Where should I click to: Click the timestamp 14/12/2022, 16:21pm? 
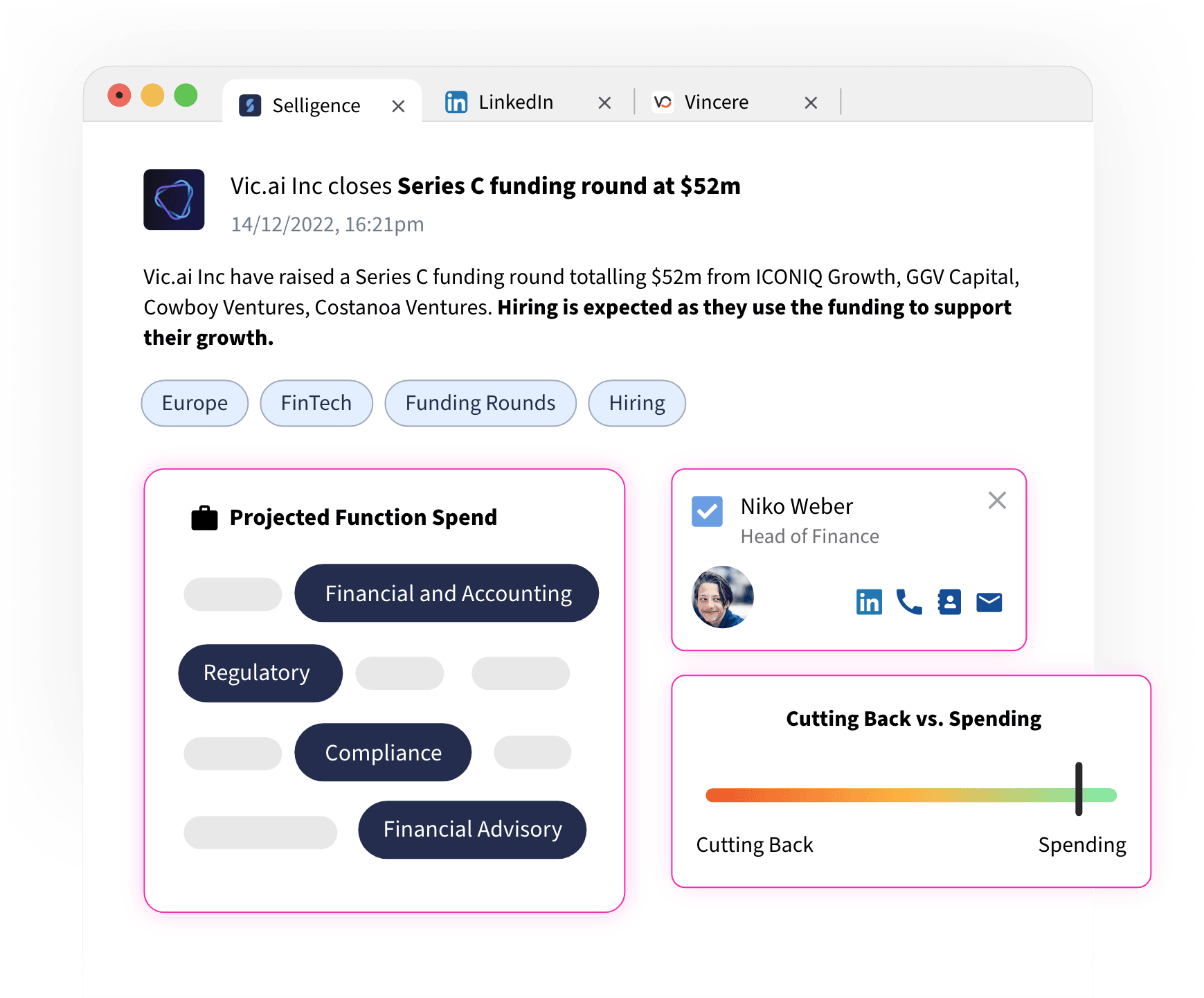point(327,224)
